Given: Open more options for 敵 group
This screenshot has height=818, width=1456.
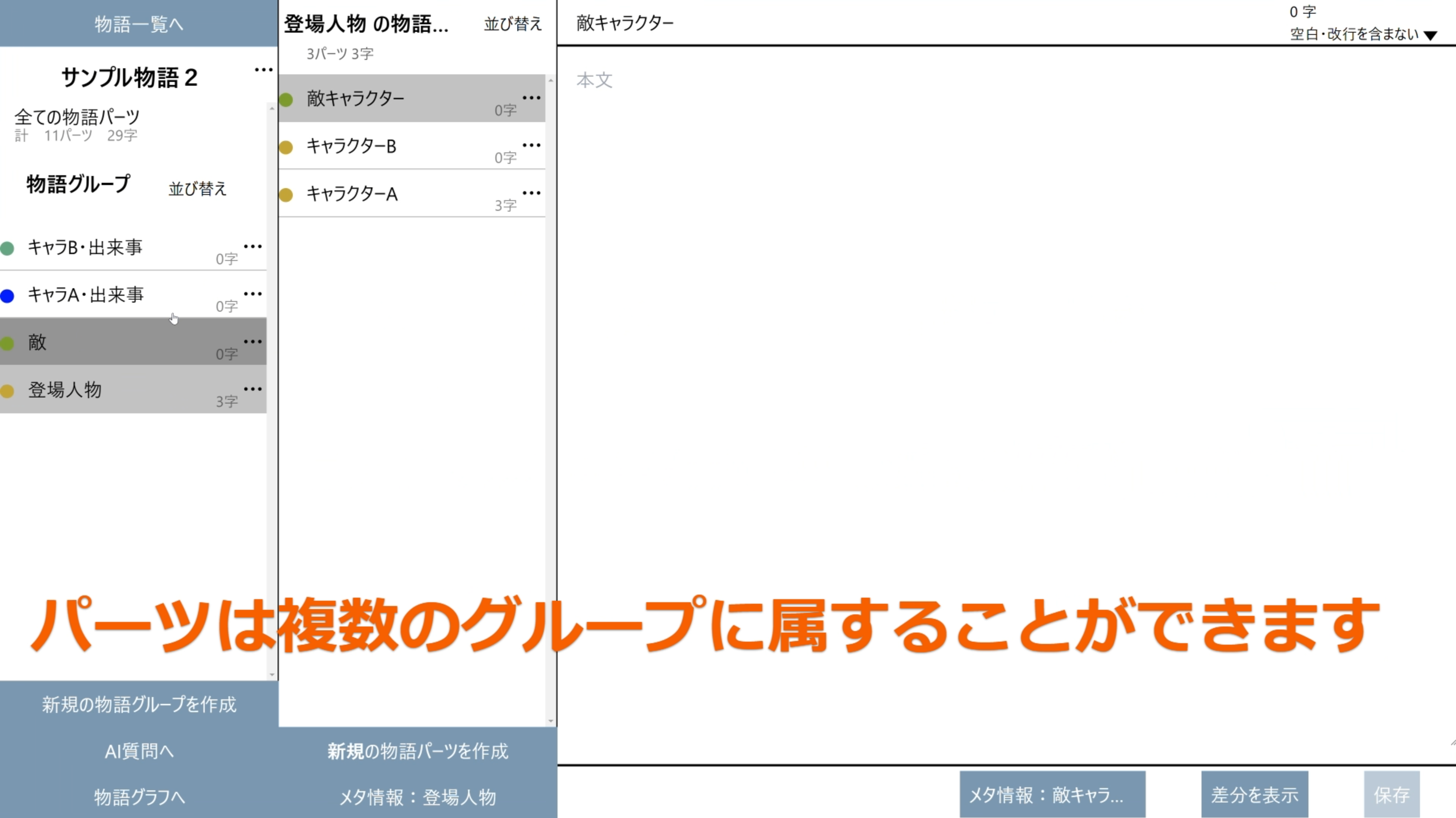Looking at the screenshot, I should point(253,341).
